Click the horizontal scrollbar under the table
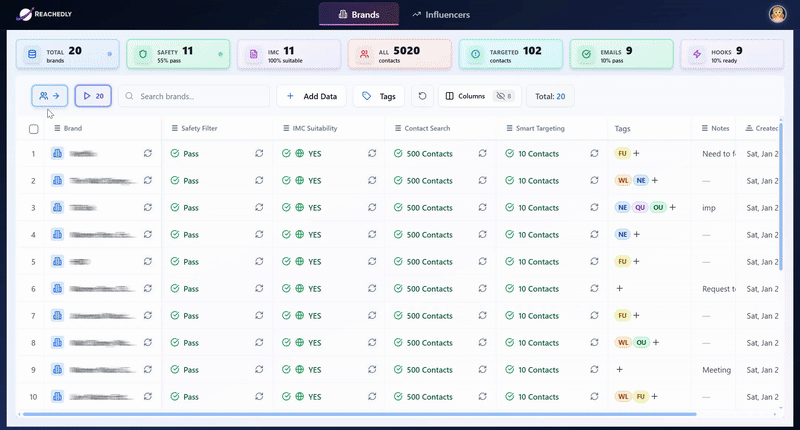Image resolution: width=800 pixels, height=430 pixels. pos(360,414)
